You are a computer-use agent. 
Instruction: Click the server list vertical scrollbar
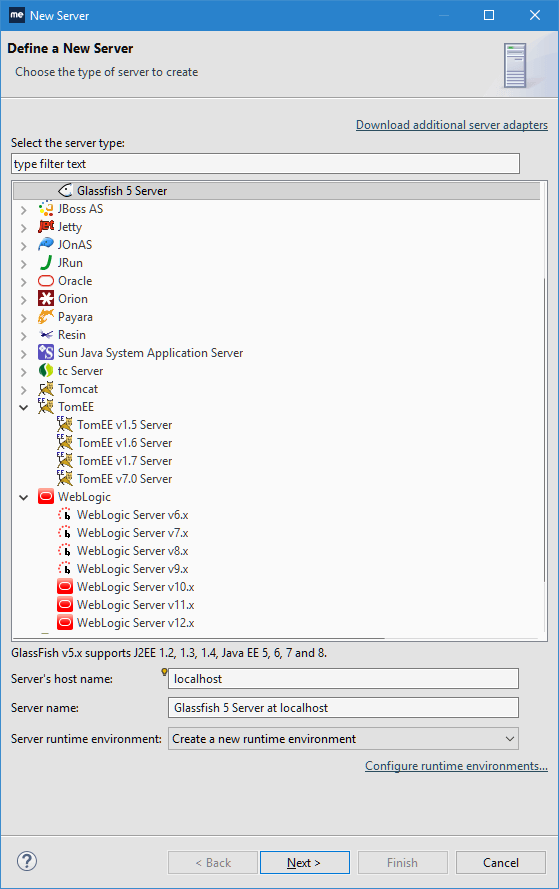point(544,430)
